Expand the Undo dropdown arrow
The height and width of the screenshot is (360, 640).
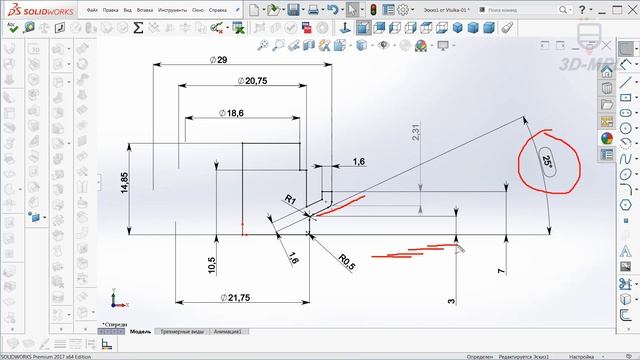pyautogui.click(x=342, y=10)
